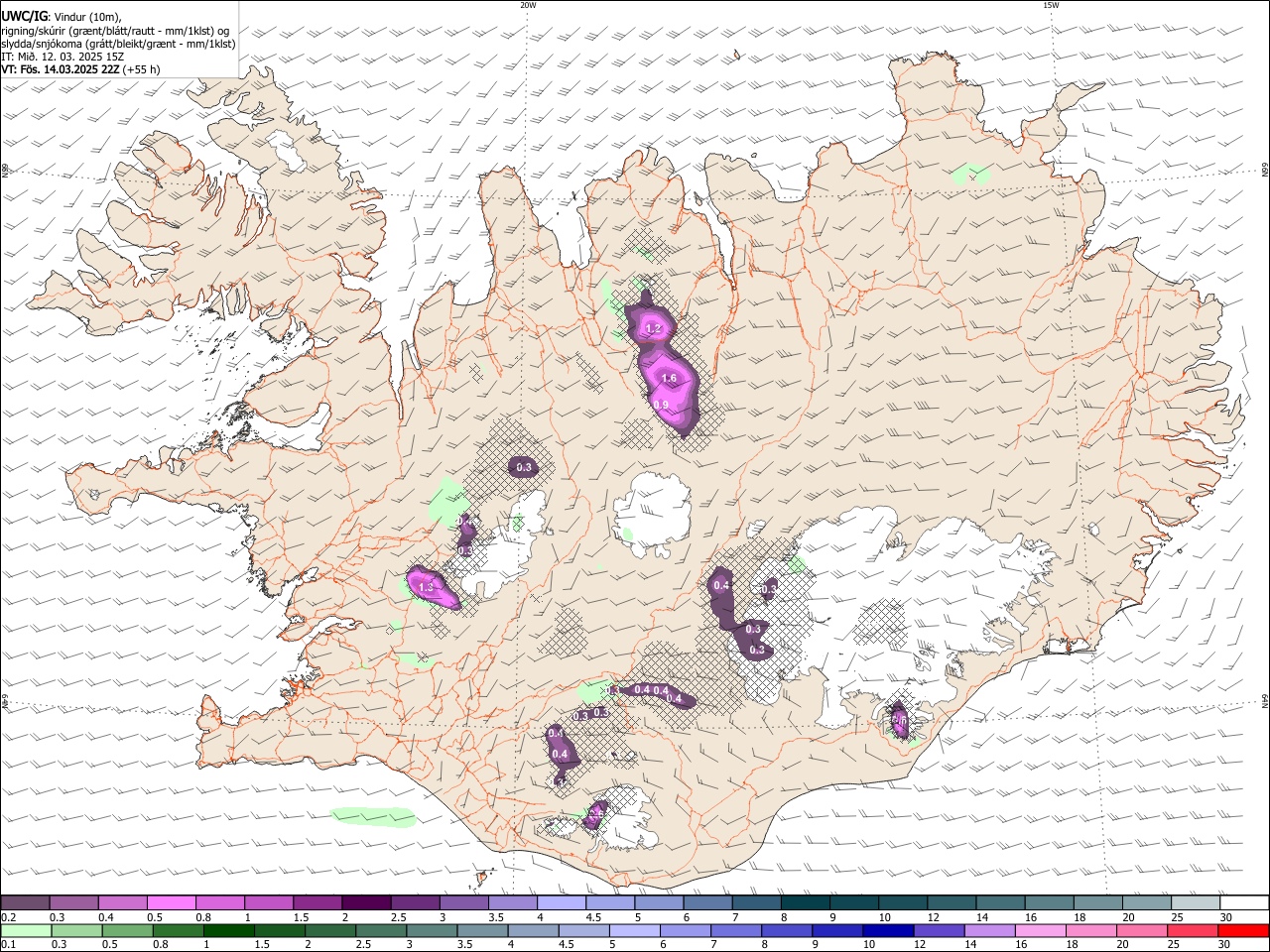
Task: Pick snow legend swatch between 2.5 and 3
Action: tap(414, 902)
